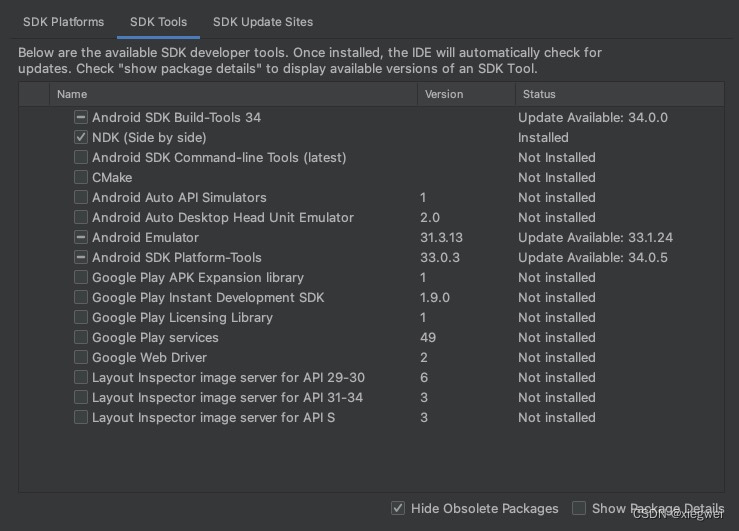Screen dimensions: 739x531
Task: Check Layout Inspector server for API 29-30
Action: click(81, 377)
